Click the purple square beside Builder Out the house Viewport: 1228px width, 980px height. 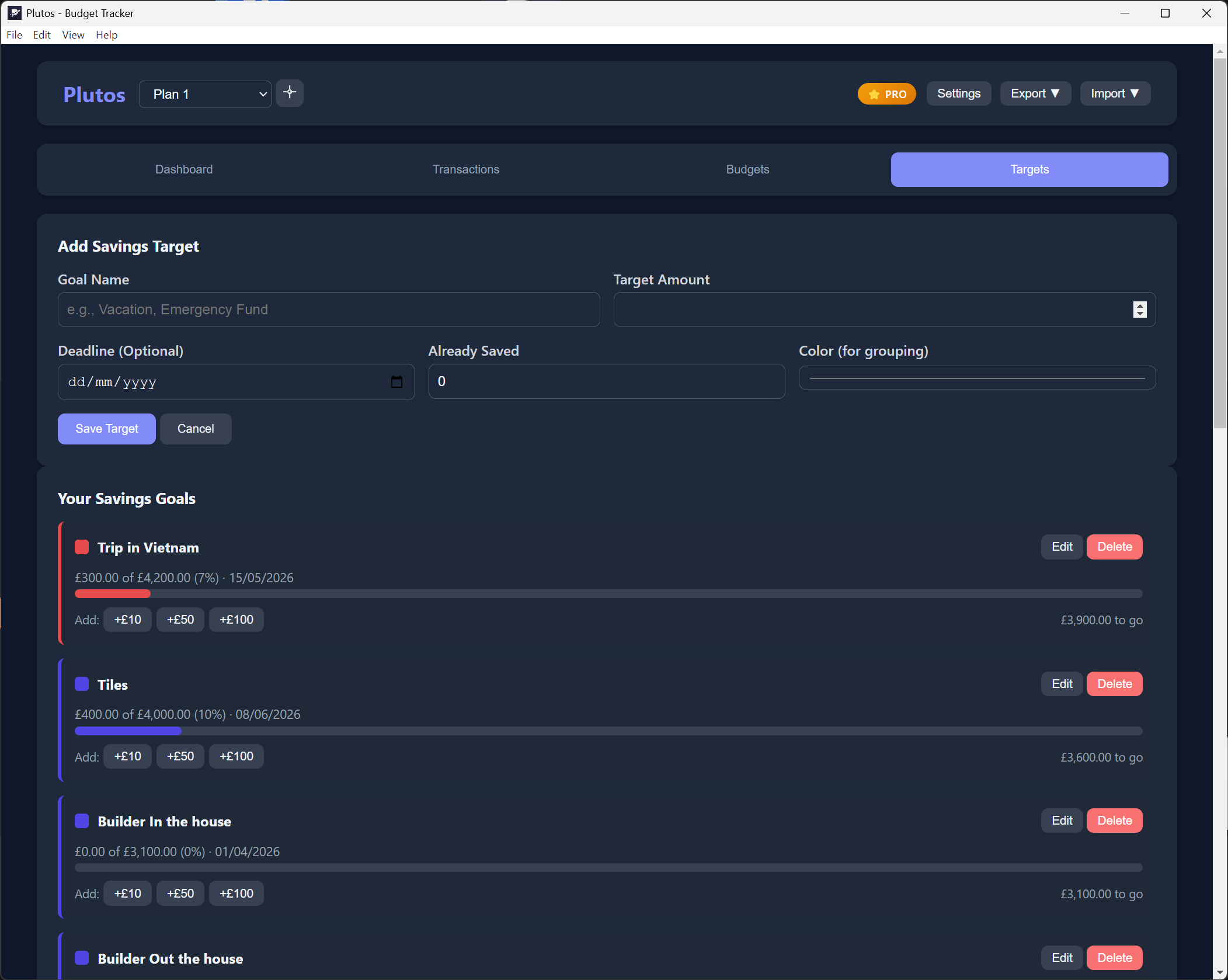[82, 958]
